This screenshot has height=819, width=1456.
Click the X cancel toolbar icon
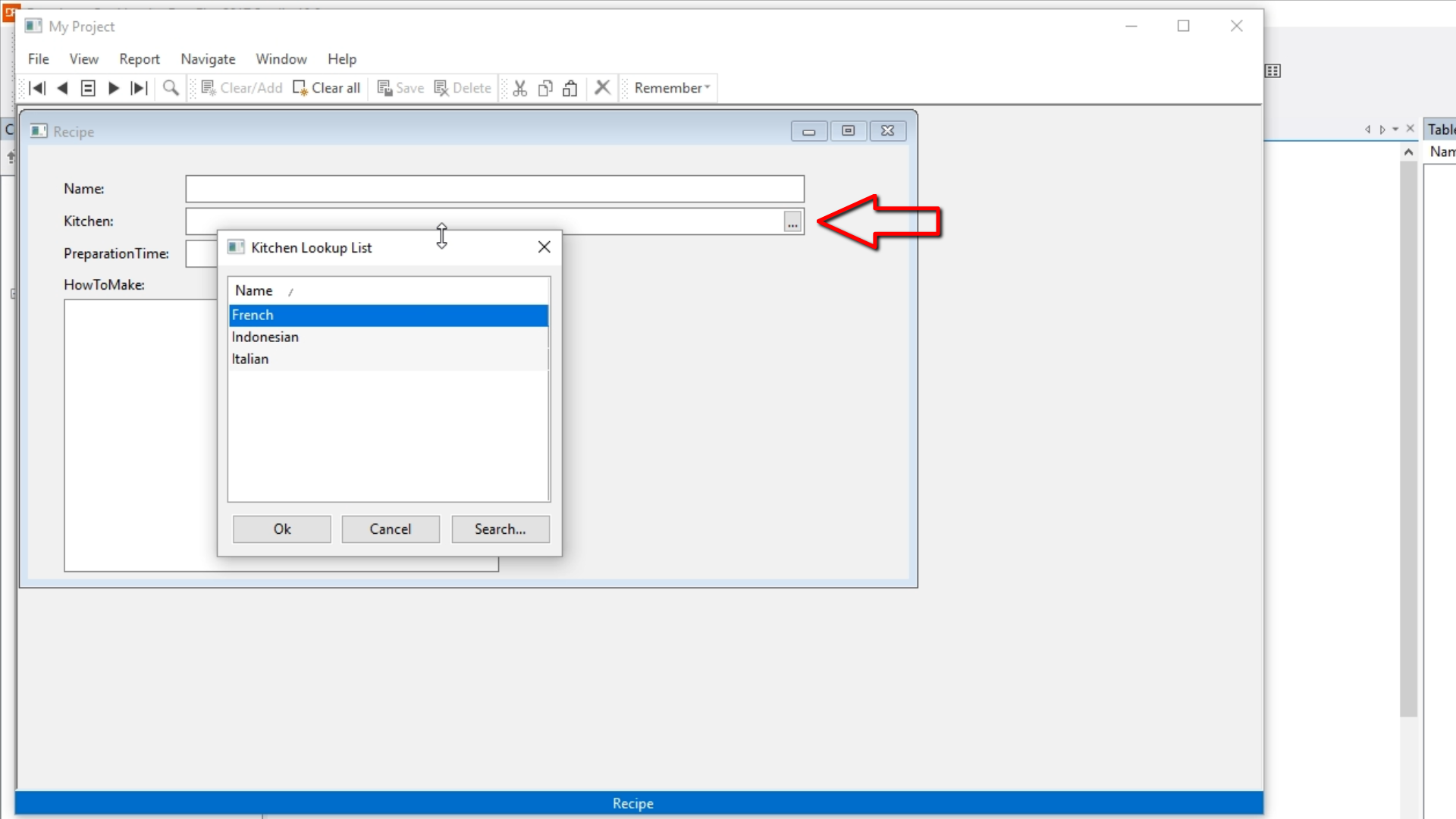[x=602, y=88]
